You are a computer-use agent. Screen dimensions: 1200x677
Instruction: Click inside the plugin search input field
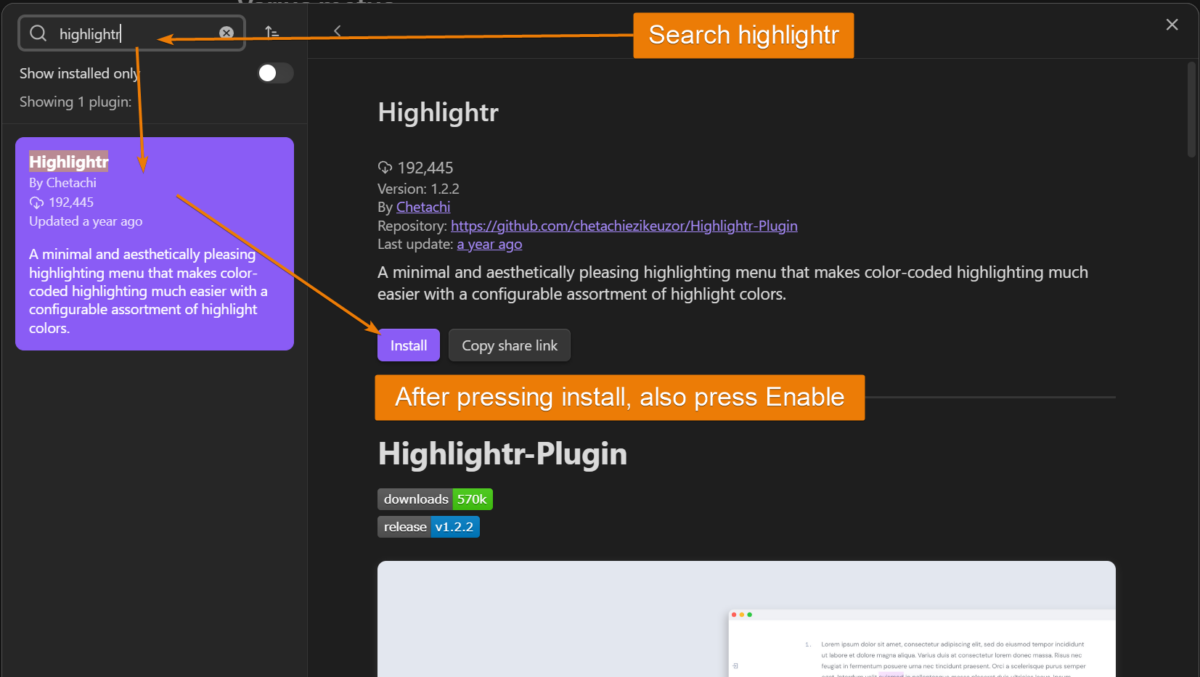[130, 32]
